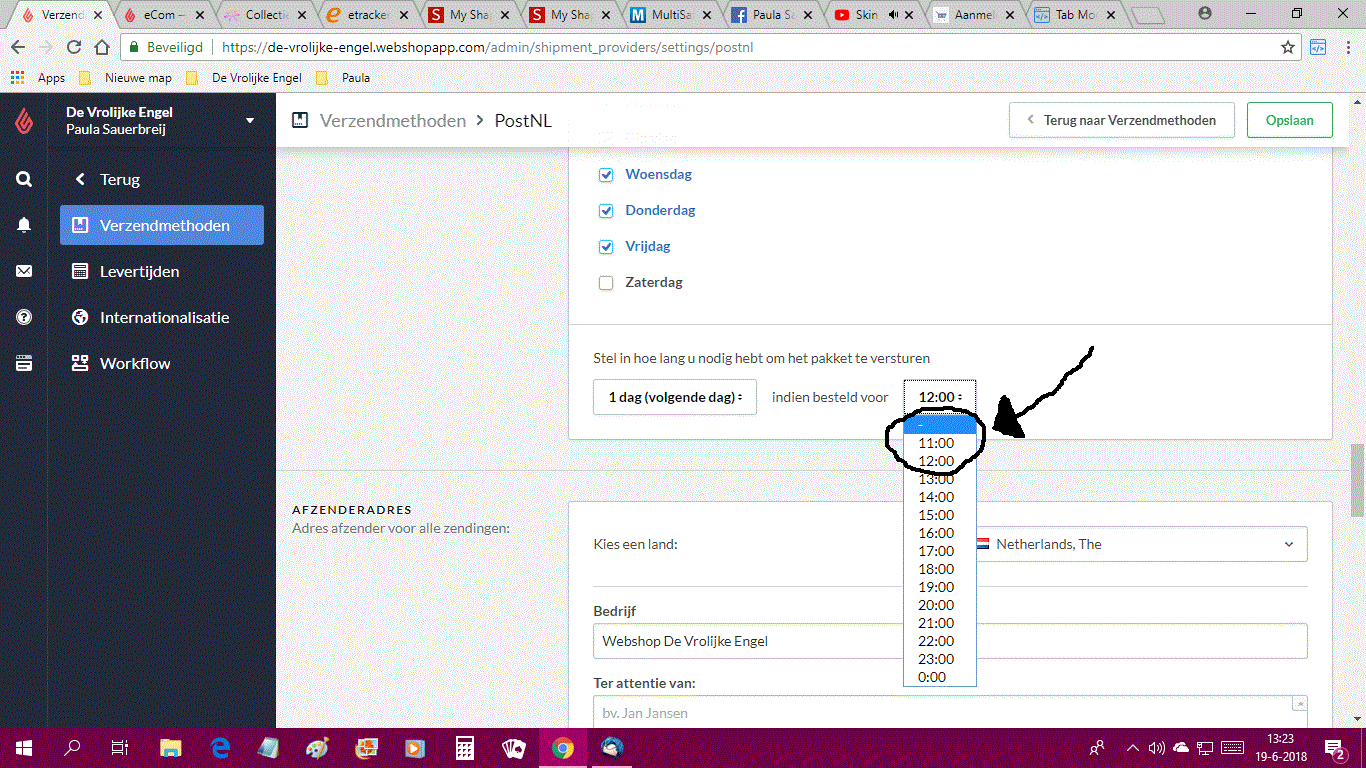Switch to the etracker browser tab

(366, 15)
